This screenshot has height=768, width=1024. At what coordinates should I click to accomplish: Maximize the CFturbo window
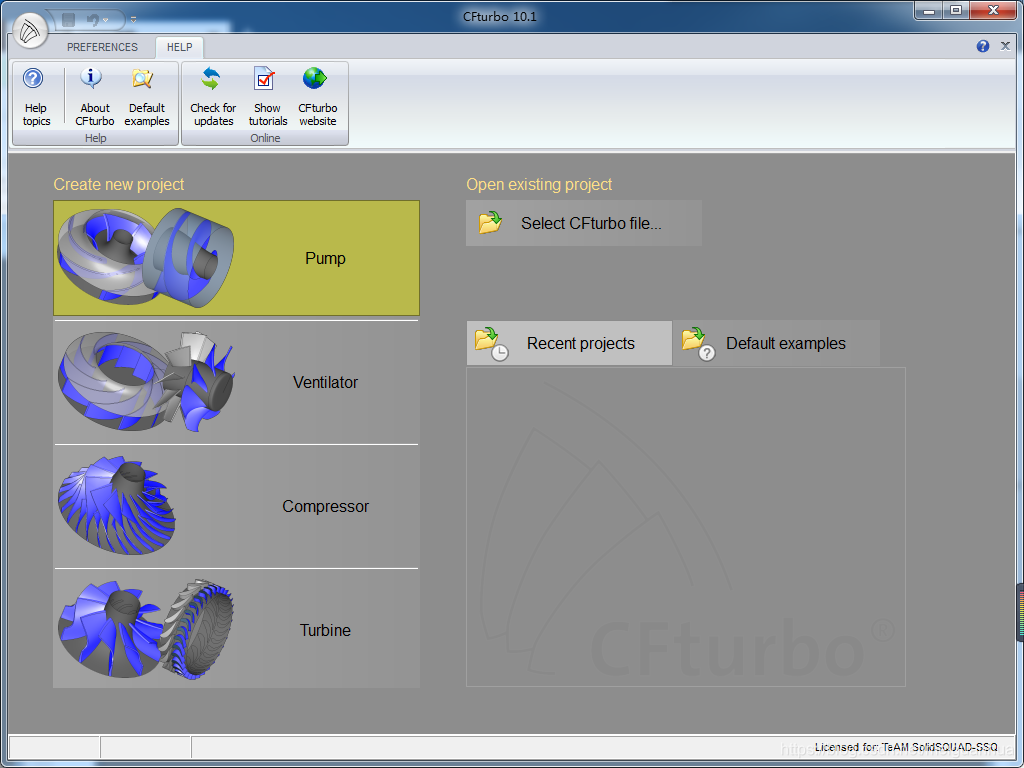[956, 11]
